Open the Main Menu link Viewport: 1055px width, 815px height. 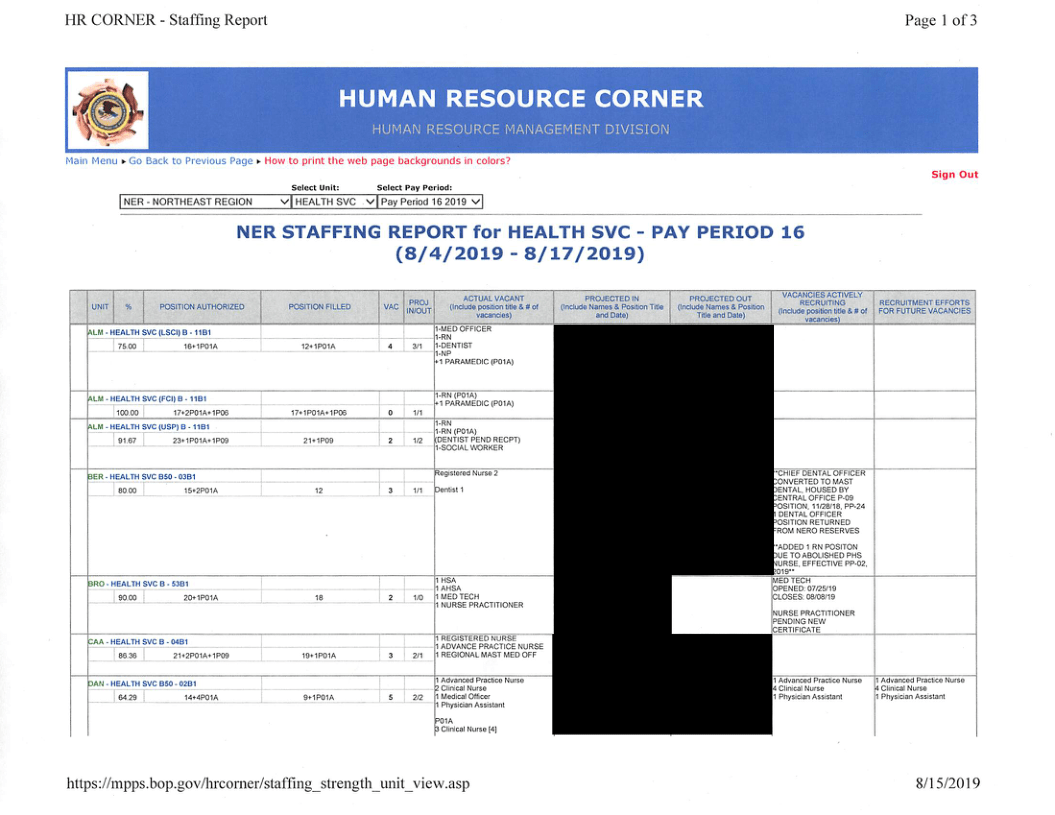(x=91, y=161)
